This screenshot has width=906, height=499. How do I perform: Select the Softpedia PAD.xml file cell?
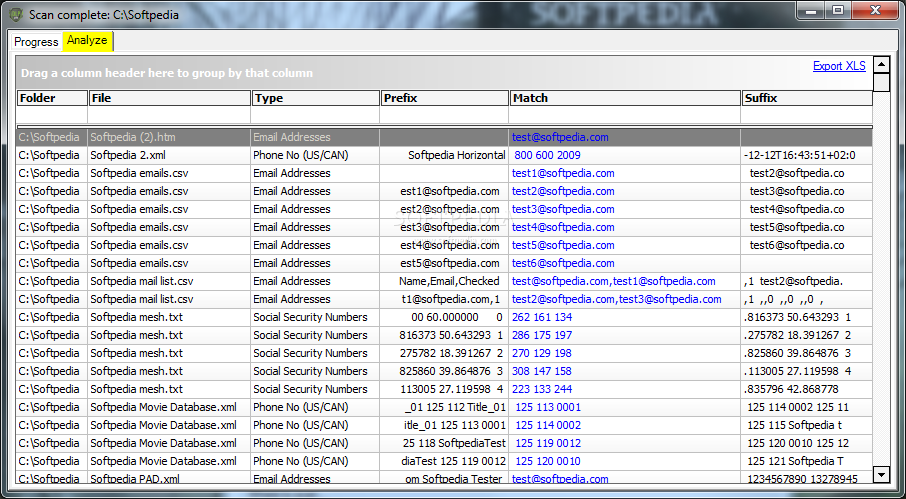(x=169, y=479)
